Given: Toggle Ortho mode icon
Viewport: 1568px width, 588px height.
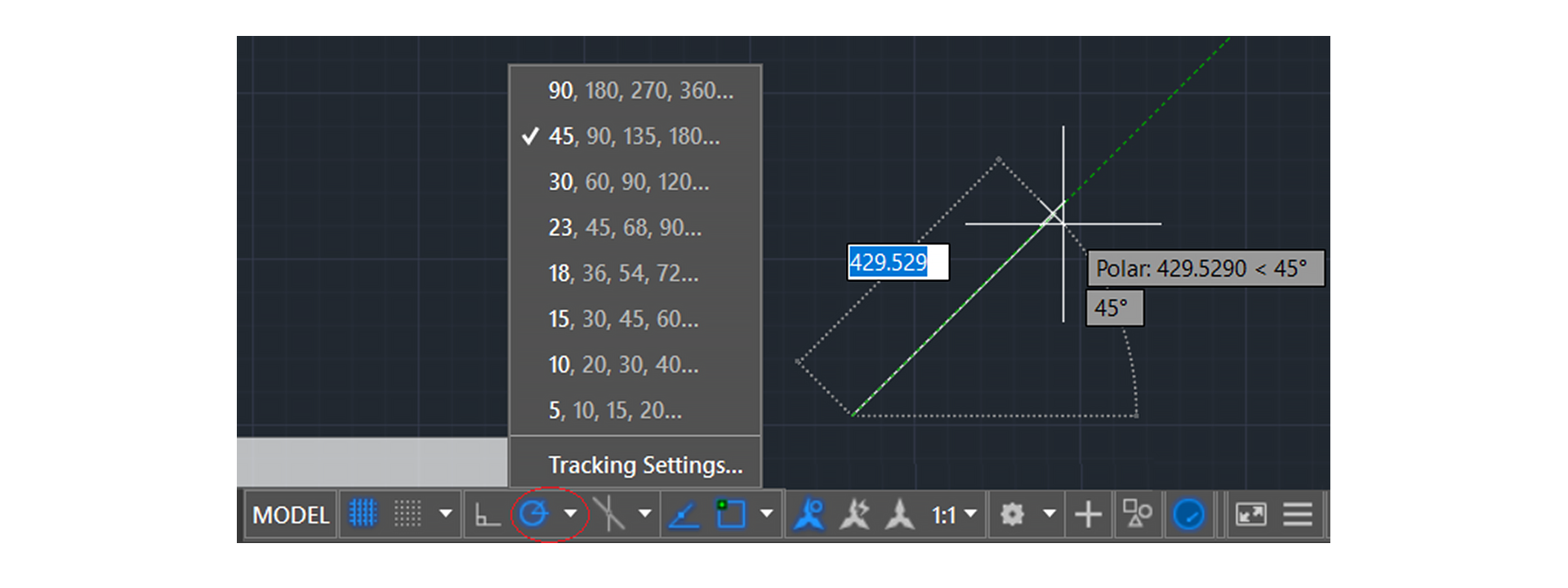Looking at the screenshot, I should tap(488, 514).
